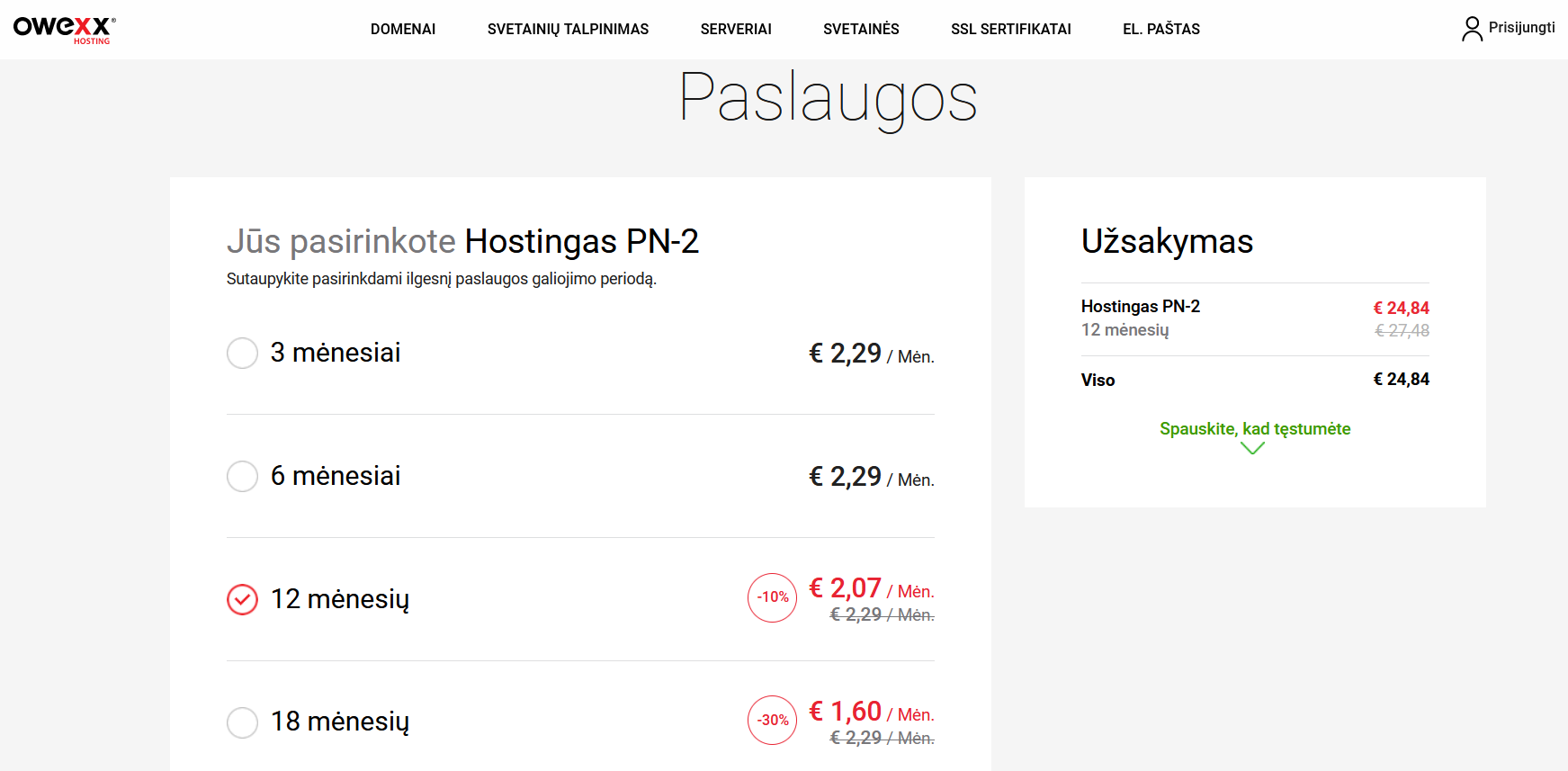1568x771 pixels.
Task: Click the Hostingas PN-2 order item
Action: point(1141,307)
